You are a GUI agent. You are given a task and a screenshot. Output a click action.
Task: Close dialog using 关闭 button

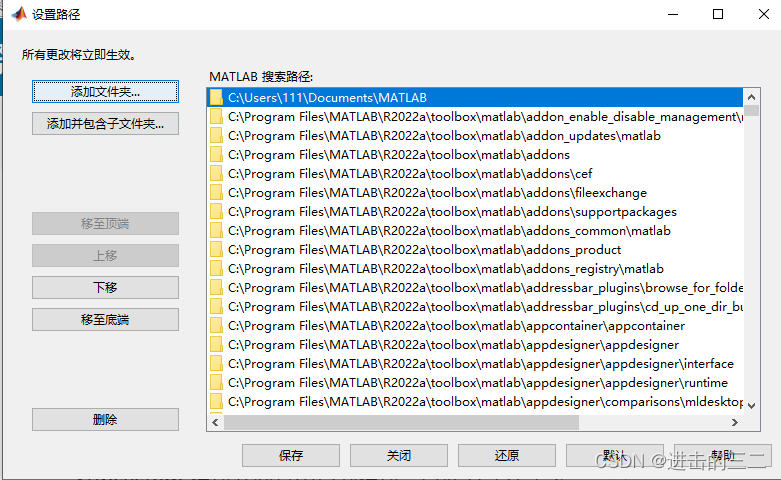pyautogui.click(x=398, y=455)
